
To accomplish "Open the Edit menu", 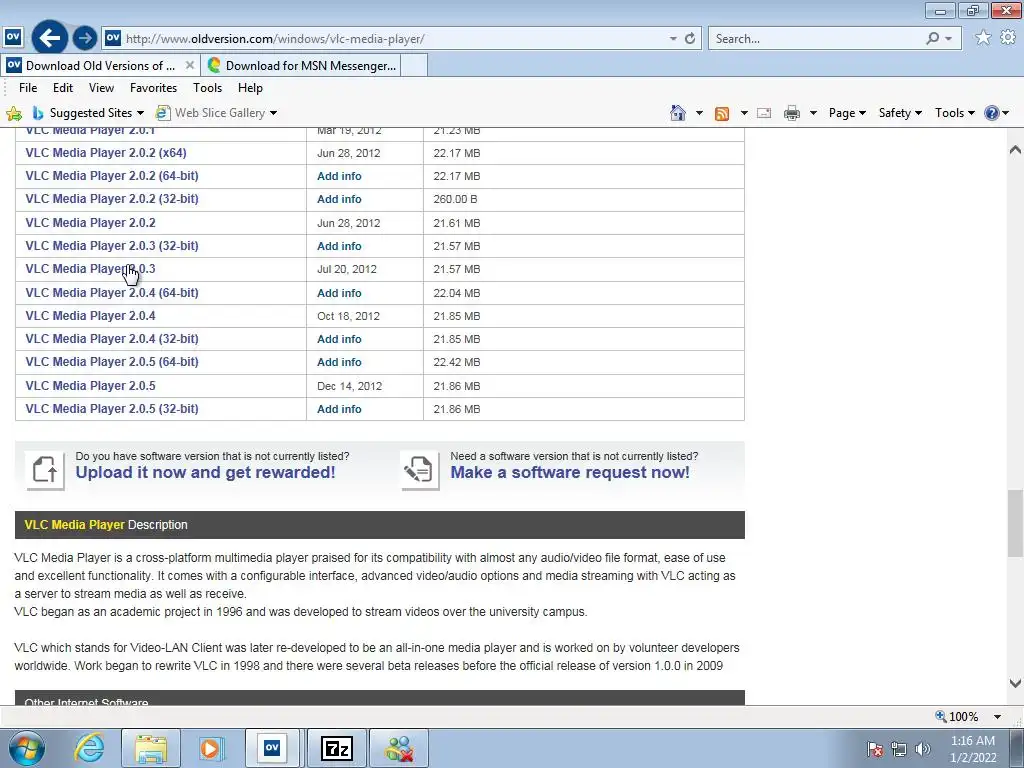I will (63, 88).
